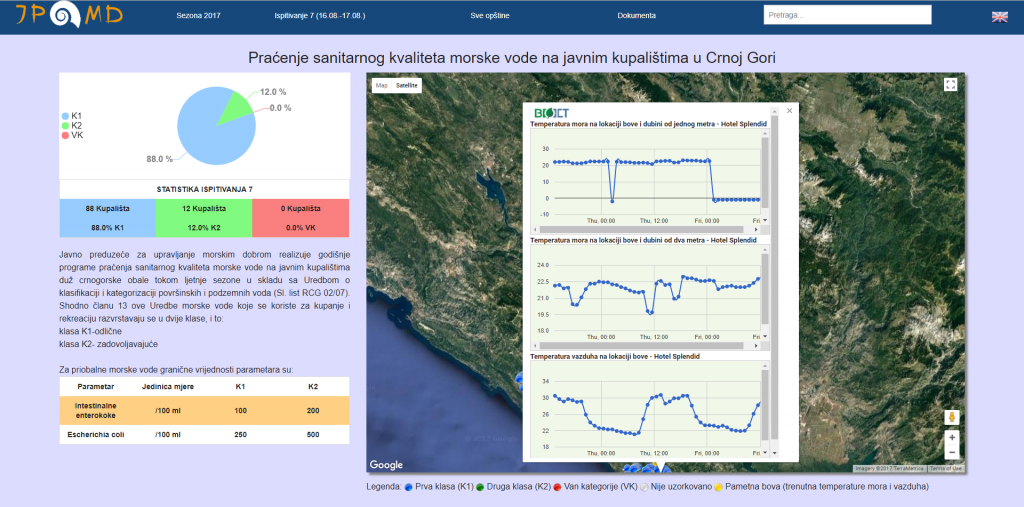Viewport: 1024px width, 507px height.
Task: Switch the map to Map view
Action: pos(381,85)
